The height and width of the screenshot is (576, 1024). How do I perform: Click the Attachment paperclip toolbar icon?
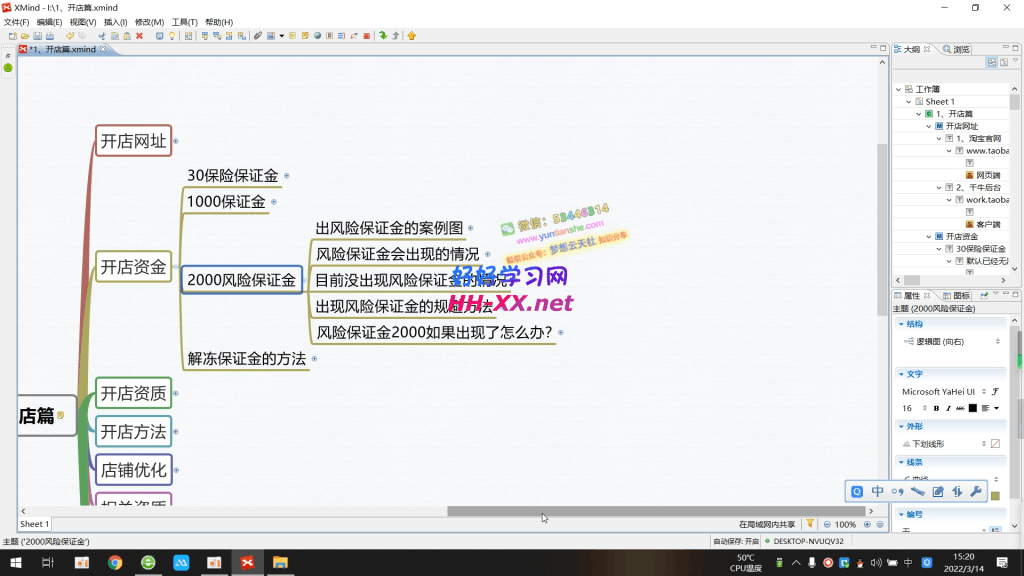(258, 36)
